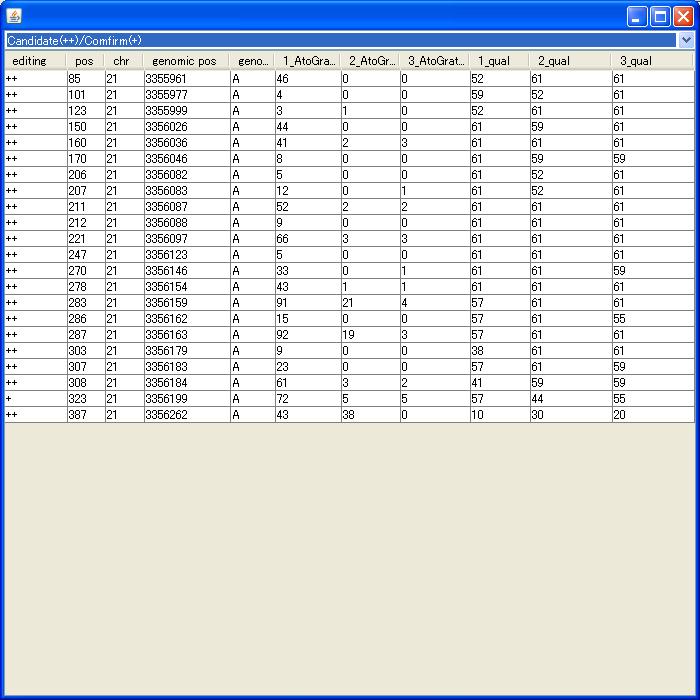Select genomic pos cell 3356183
This screenshot has height=700, width=700.
tap(187, 367)
